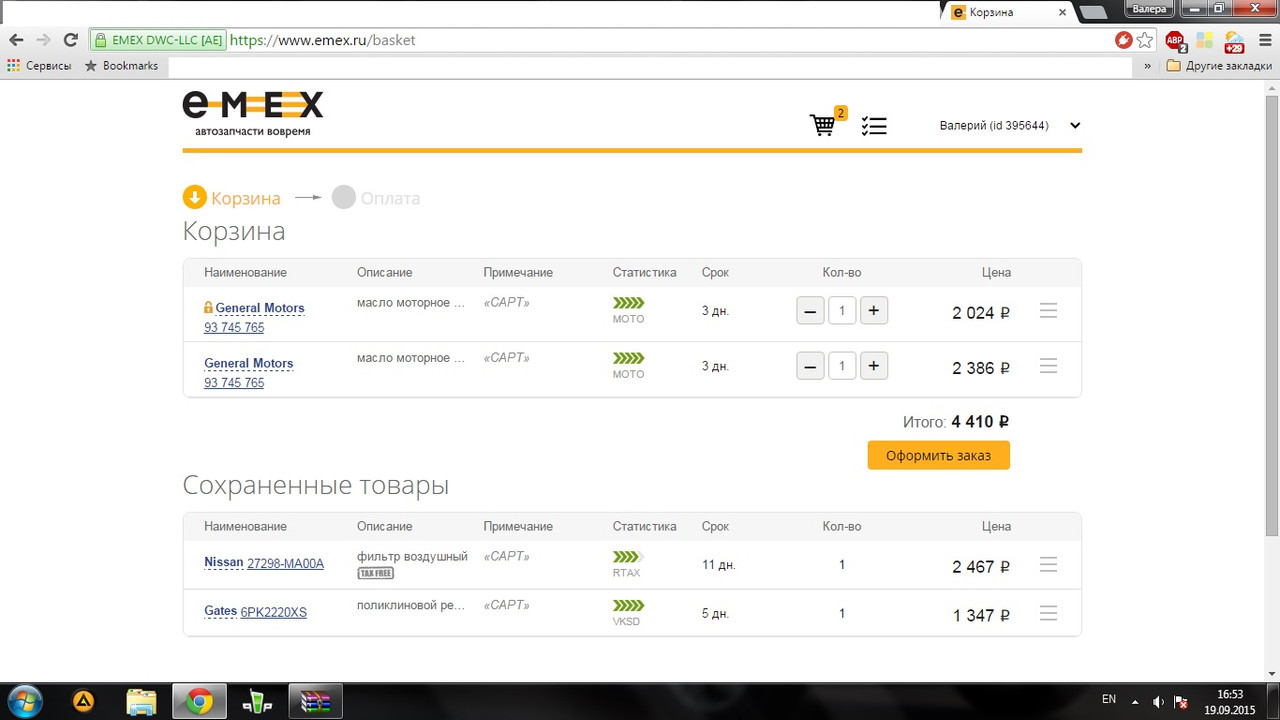
Task: Open part number 93 745 765 in second row
Action: [x=234, y=383]
